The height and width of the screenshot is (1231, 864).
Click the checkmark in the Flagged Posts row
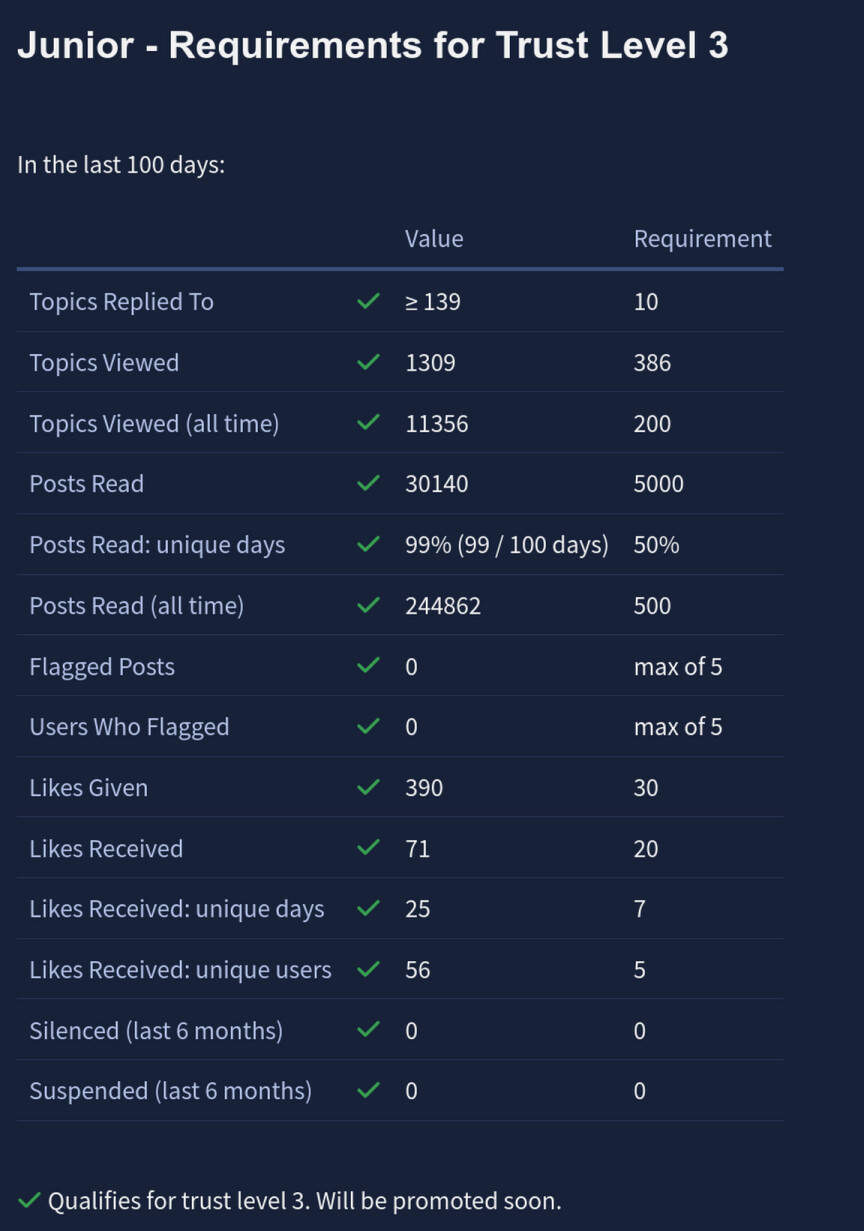click(369, 666)
